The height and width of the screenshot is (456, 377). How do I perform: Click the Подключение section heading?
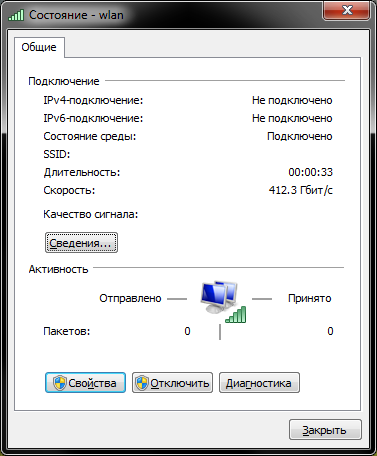click(64, 81)
